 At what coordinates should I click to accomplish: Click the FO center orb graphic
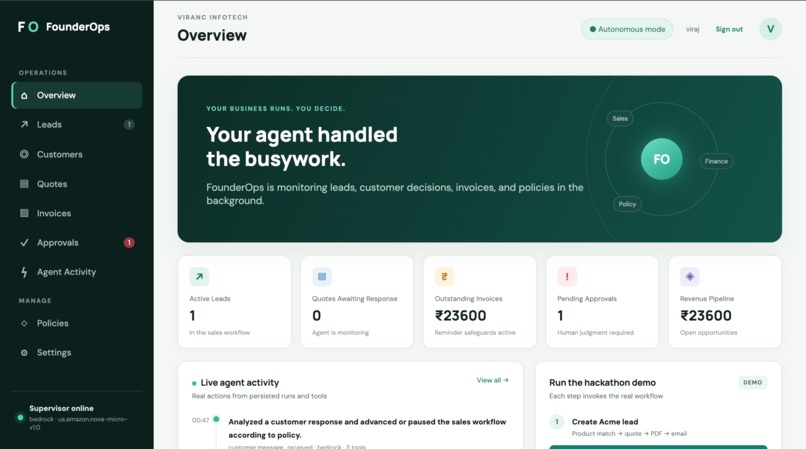coord(662,159)
